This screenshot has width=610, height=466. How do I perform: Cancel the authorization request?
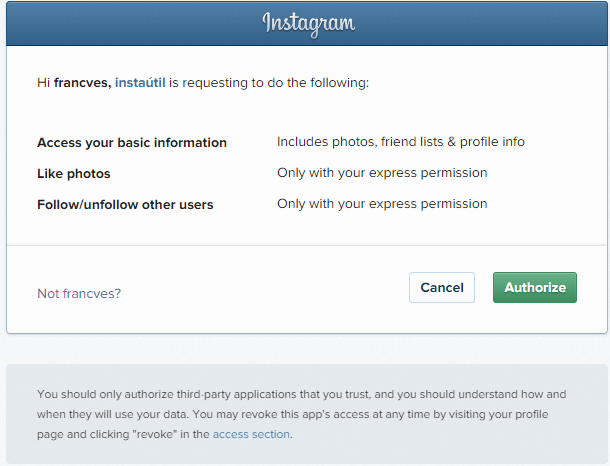click(x=442, y=287)
